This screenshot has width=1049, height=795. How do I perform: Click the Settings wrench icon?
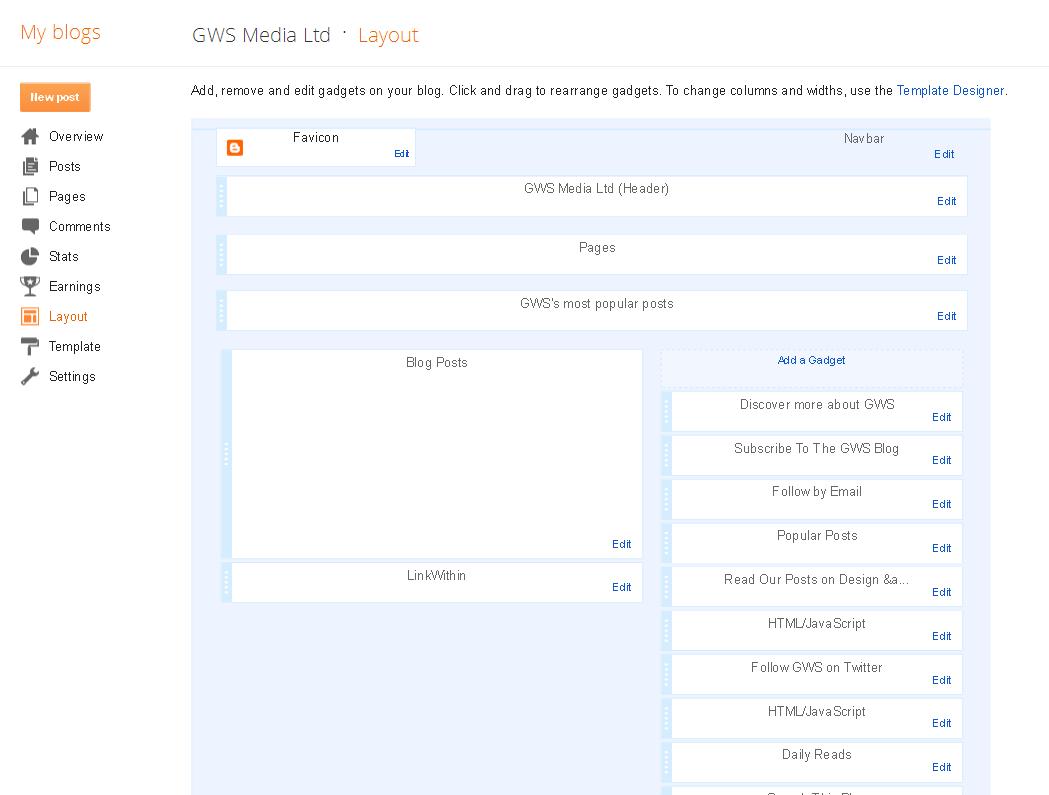point(30,376)
